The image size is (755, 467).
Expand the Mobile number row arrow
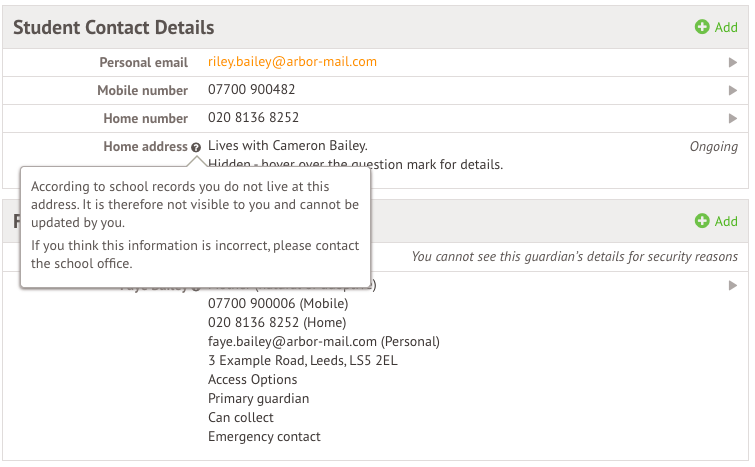tap(733, 91)
